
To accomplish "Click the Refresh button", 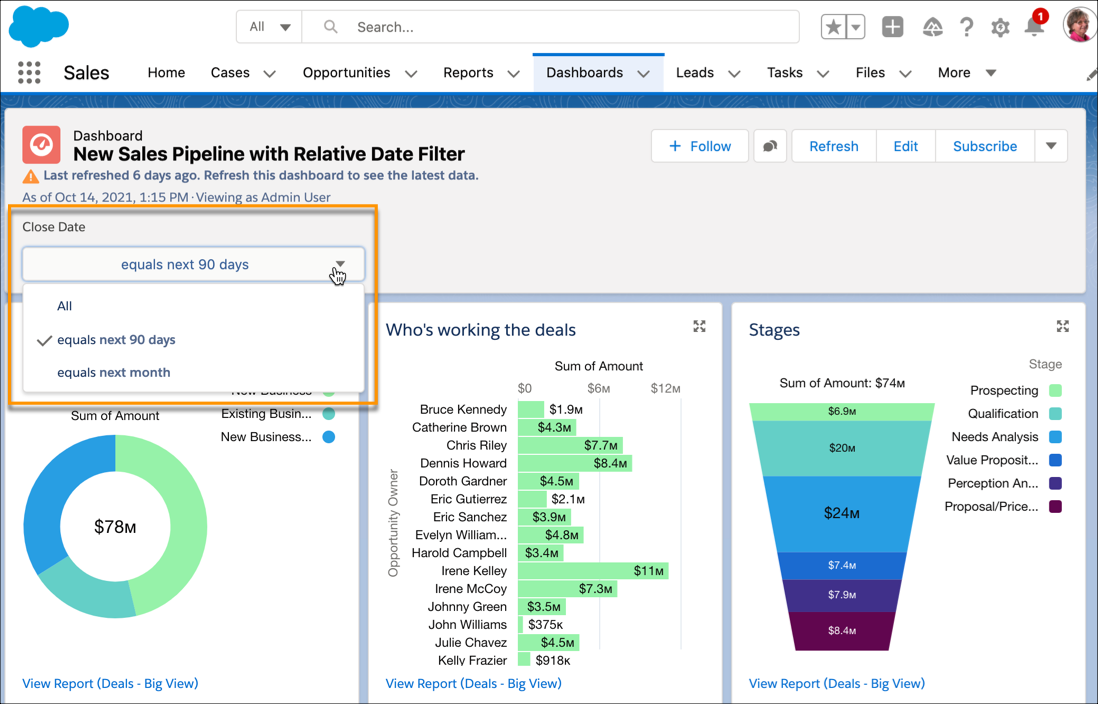I will click(x=833, y=146).
